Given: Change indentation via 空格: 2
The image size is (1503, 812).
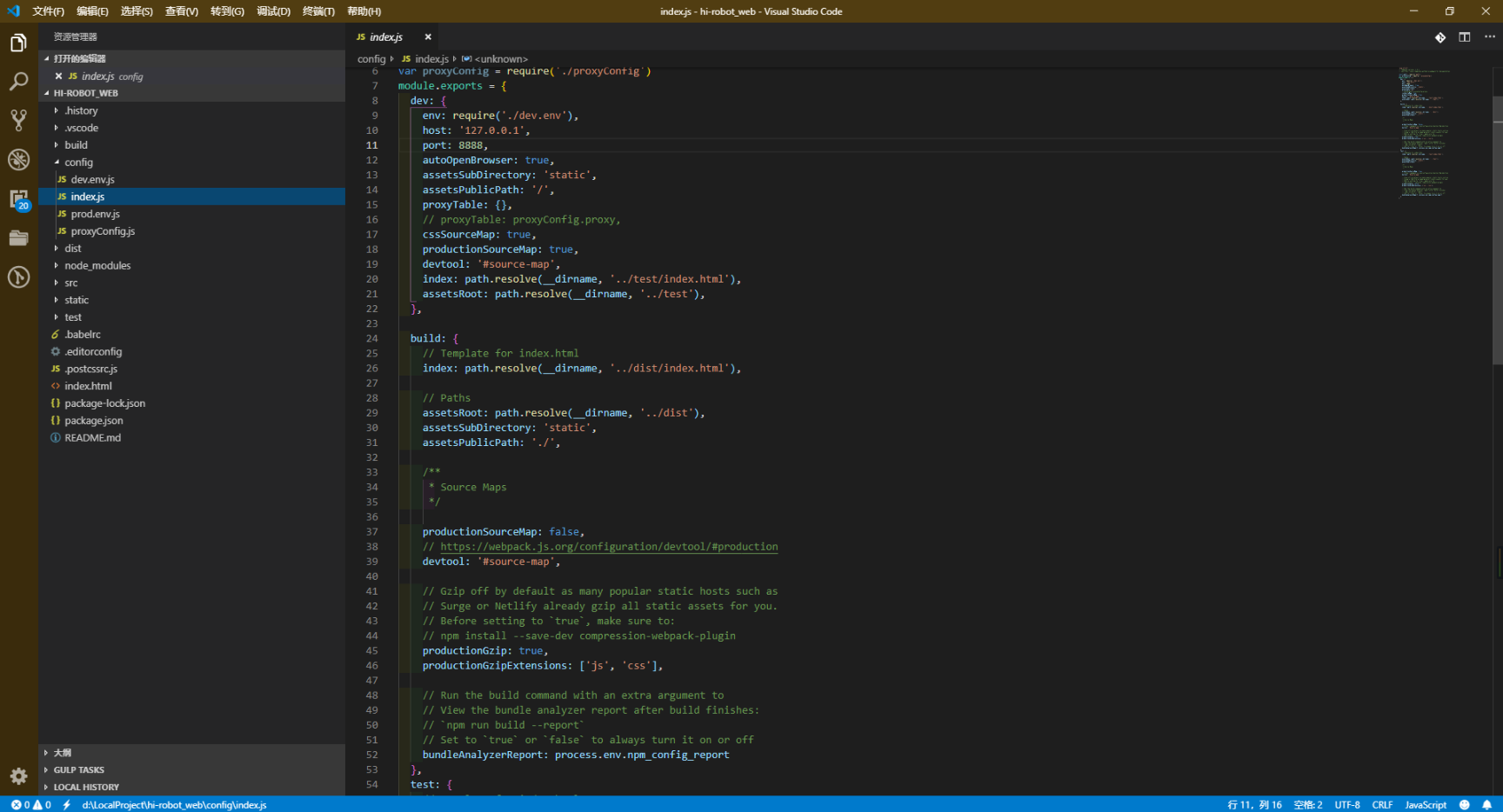Looking at the screenshot, I should (1308, 805).
